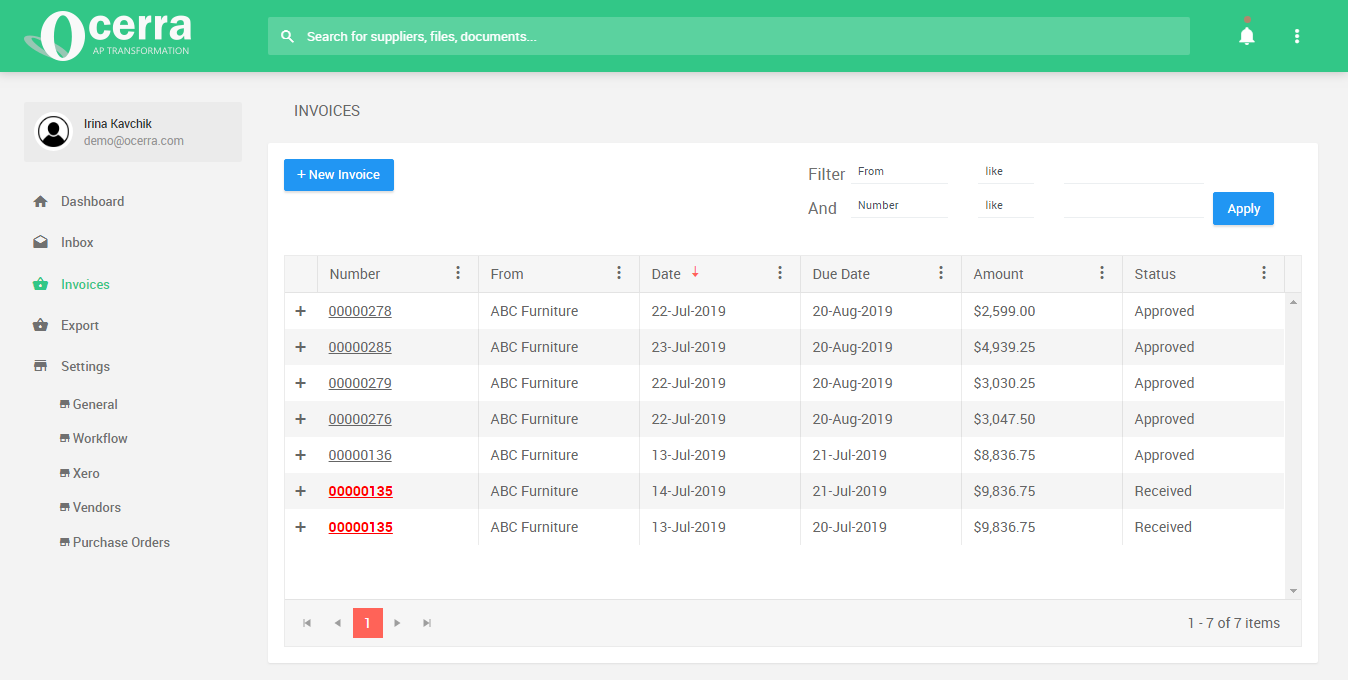Image resolution: width=1348 pixels, height=680 pixels.
Task: Click the '1 - 7 of 7 items' text
Action: point(1234,623)
